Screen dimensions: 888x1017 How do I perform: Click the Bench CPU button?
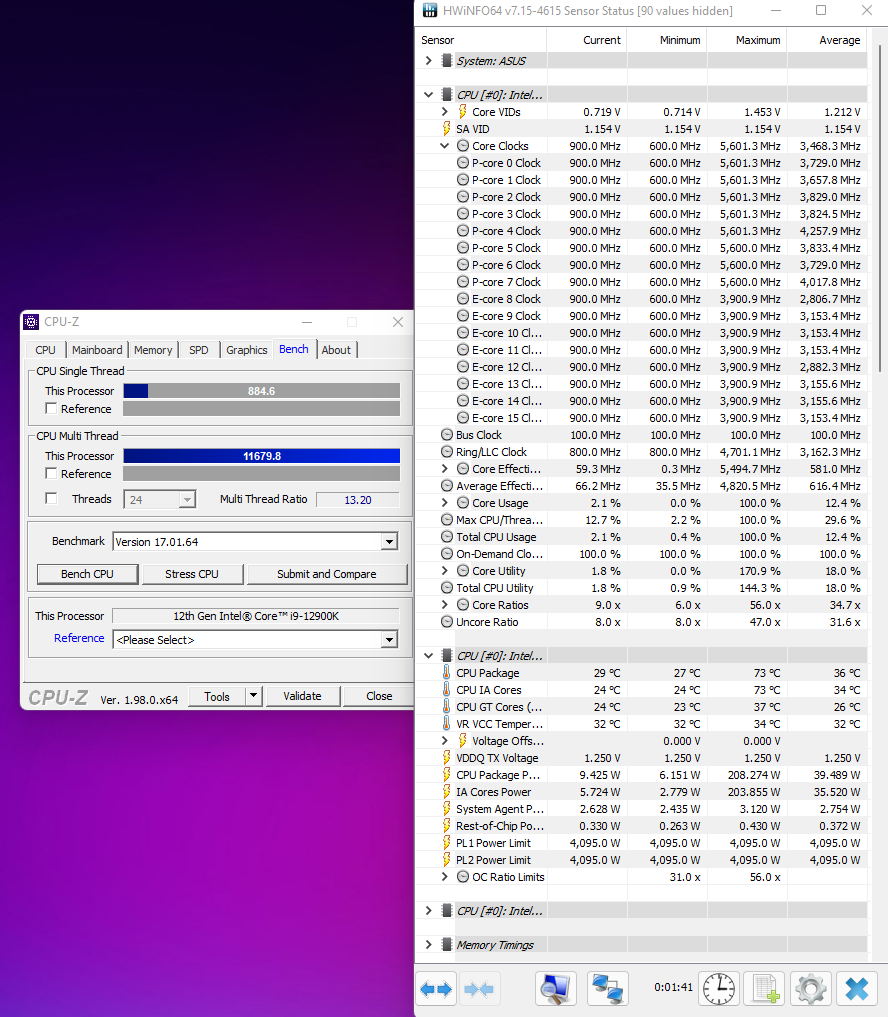(88, 574)
